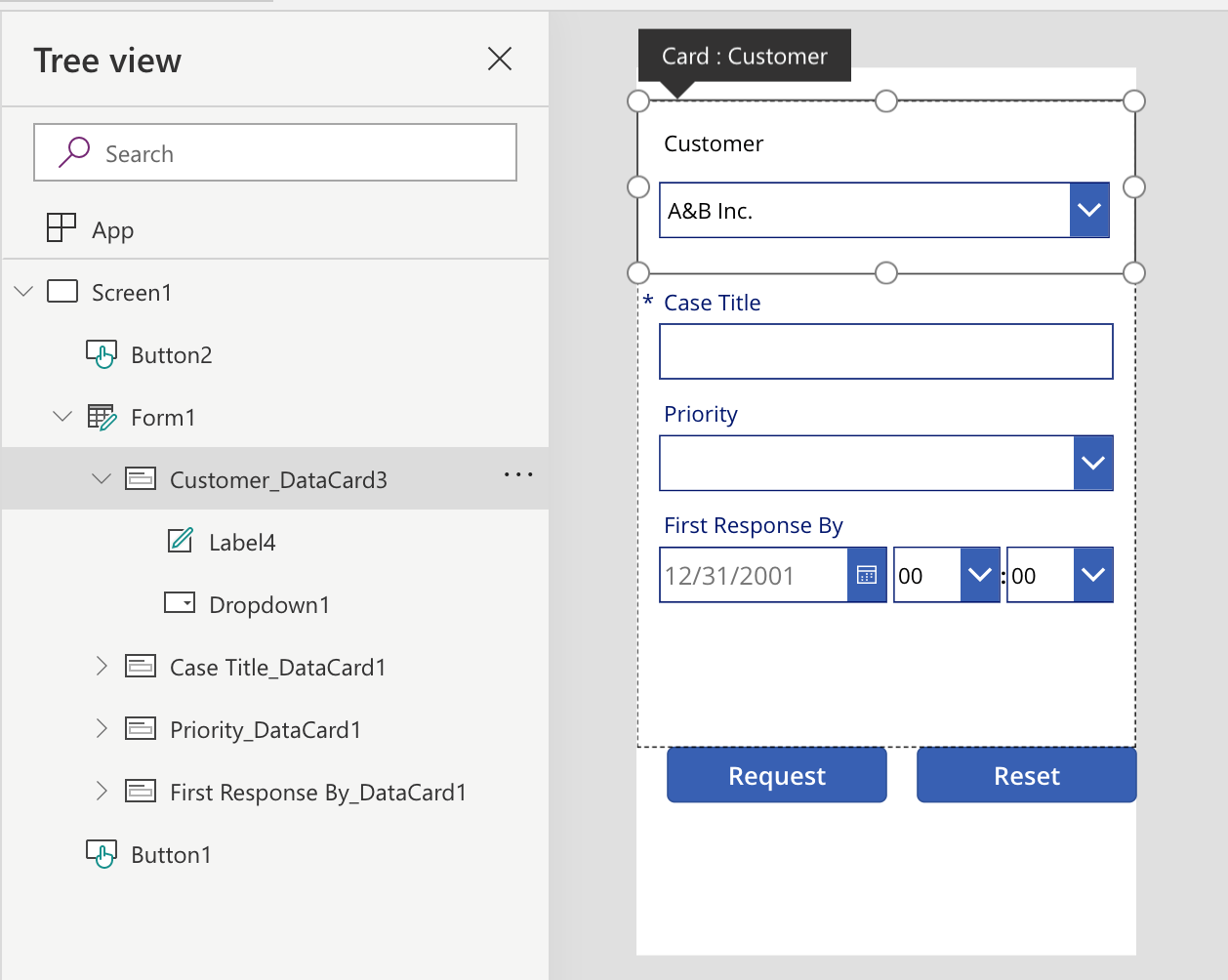The height and width of the screenshot is (980, 1228).
Task: Open the Priority dropdown on the form
Action: [x=1093, y=463]
